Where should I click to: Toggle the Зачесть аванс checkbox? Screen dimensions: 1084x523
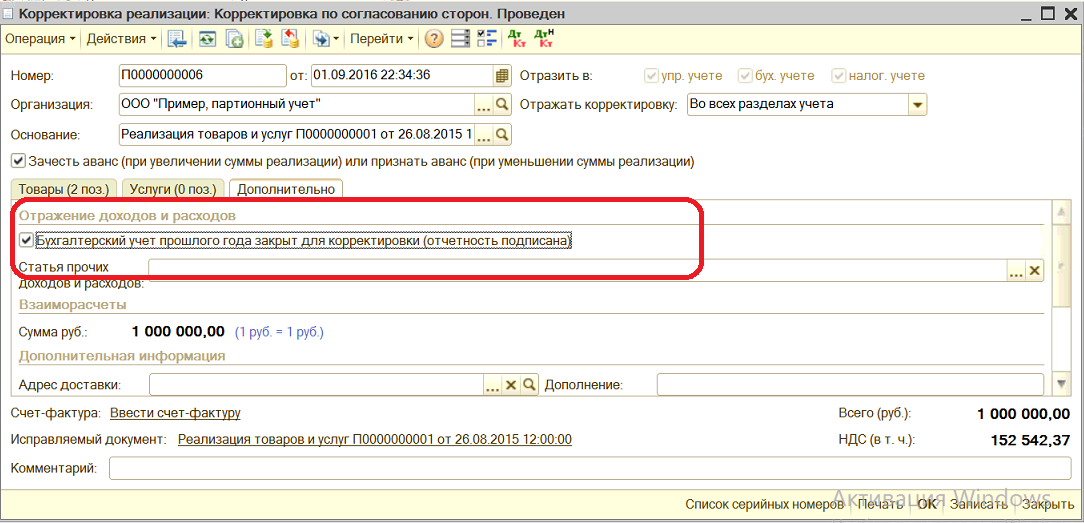point(19,162)
